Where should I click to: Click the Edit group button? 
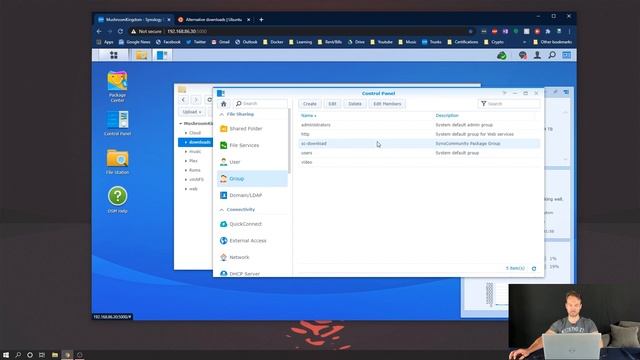(332, 104)
